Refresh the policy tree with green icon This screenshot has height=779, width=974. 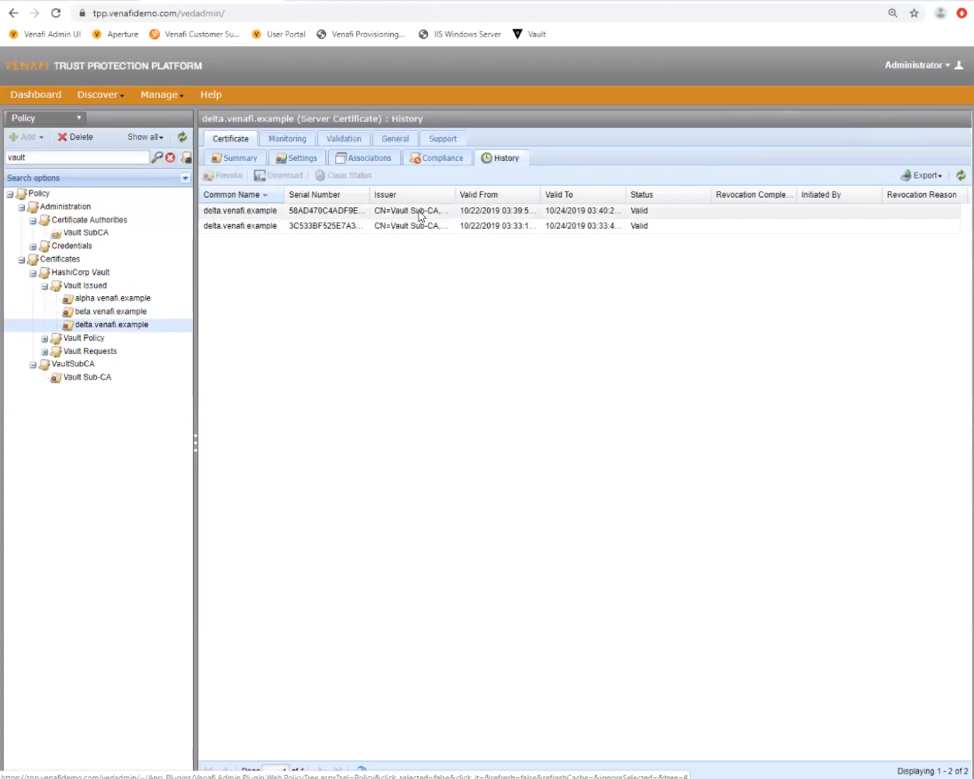click(182, 137)
